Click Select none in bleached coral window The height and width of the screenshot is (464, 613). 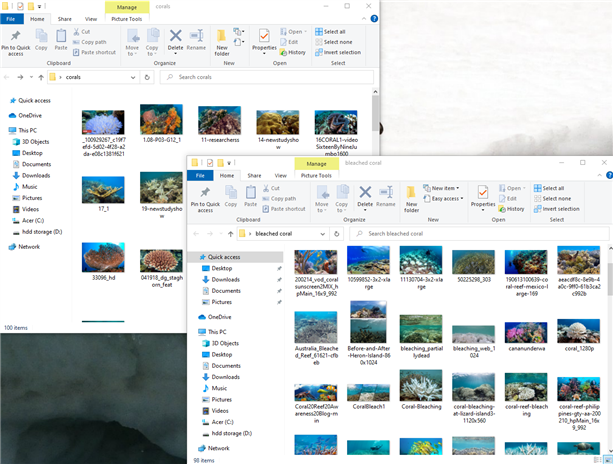tap(552, 199)
